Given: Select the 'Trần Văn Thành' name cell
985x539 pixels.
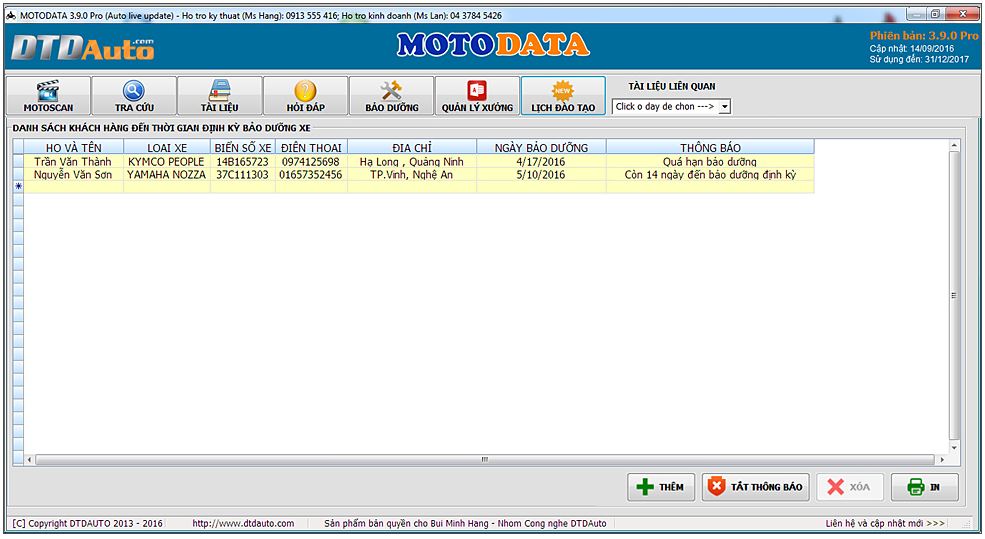Looking at the screenshot, I should click(73, 161).
